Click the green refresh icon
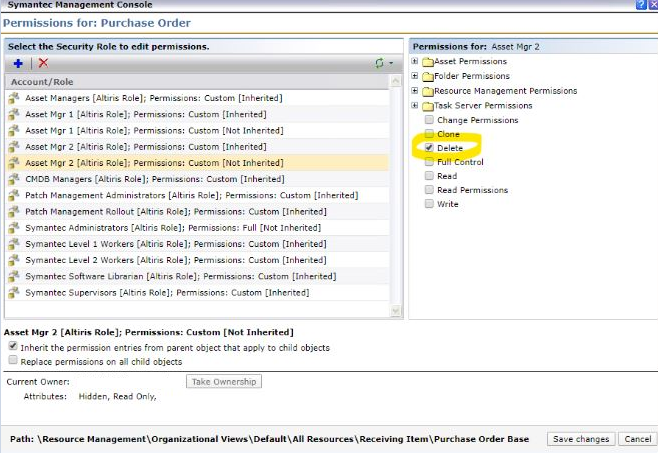The height and width of the screenshot is (453, 658). (379, 63)
